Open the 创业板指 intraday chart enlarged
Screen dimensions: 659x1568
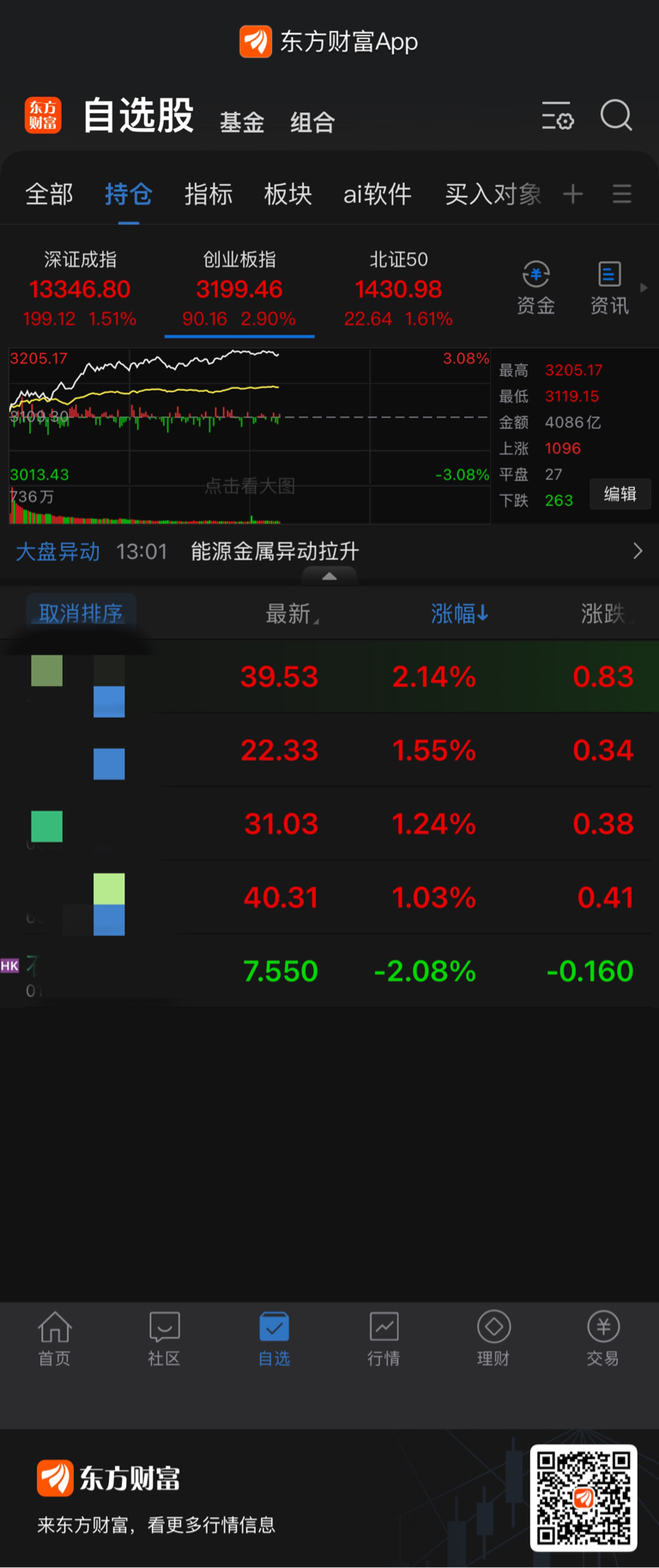pos(250,435)
